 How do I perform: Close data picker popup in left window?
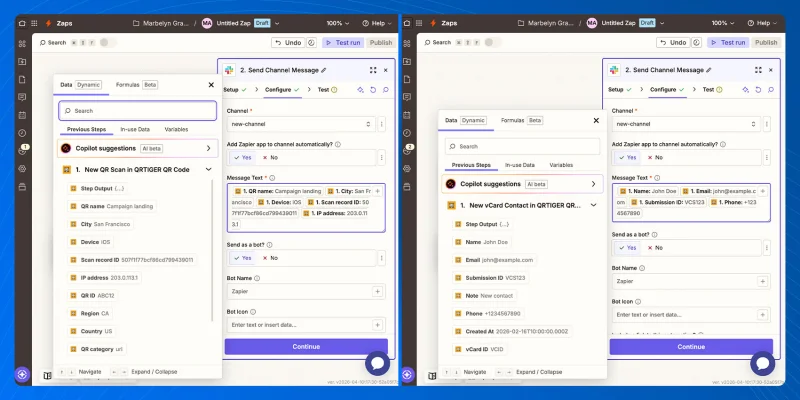coord(211,85)
